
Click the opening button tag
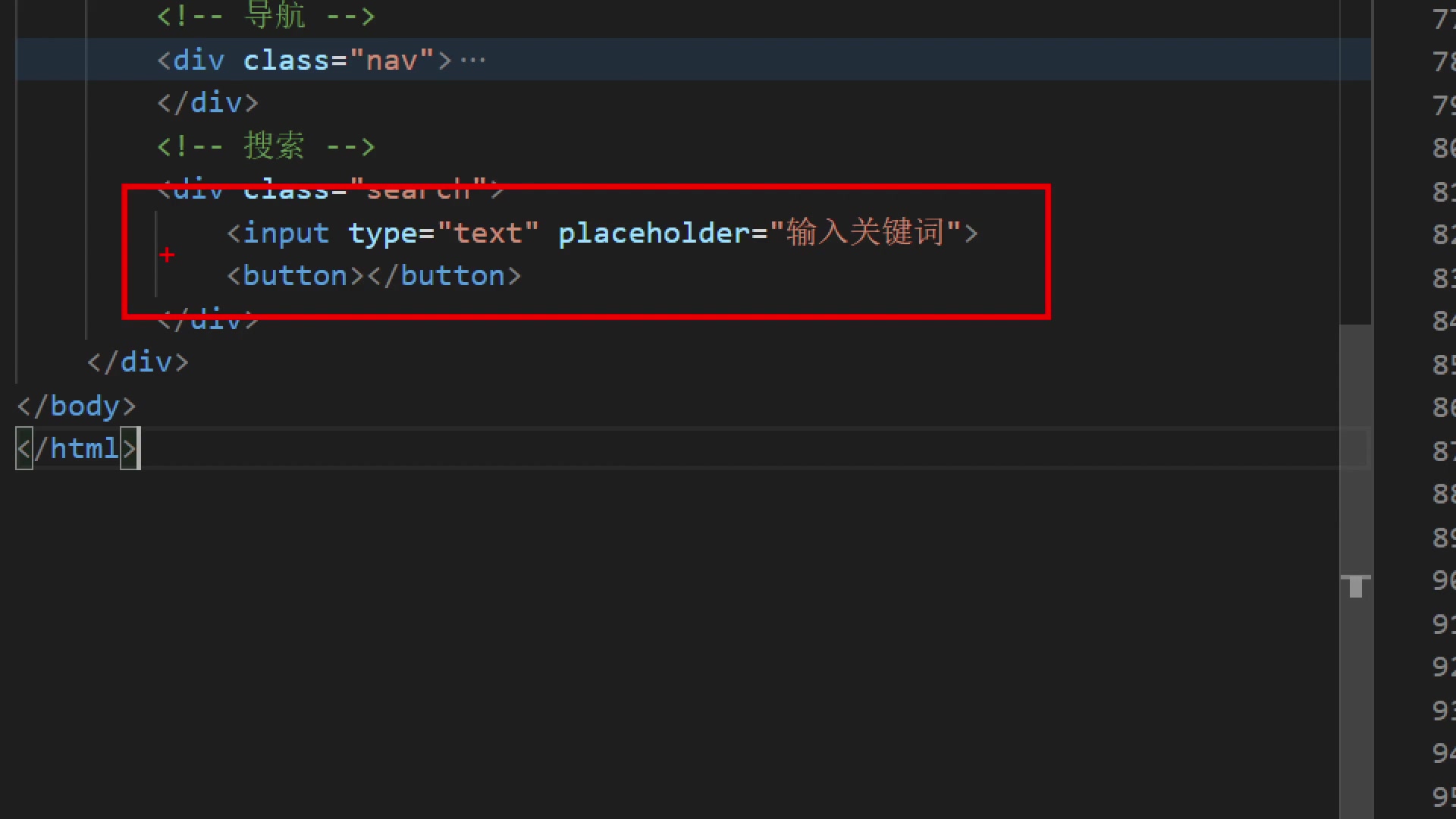click(296, 276)
